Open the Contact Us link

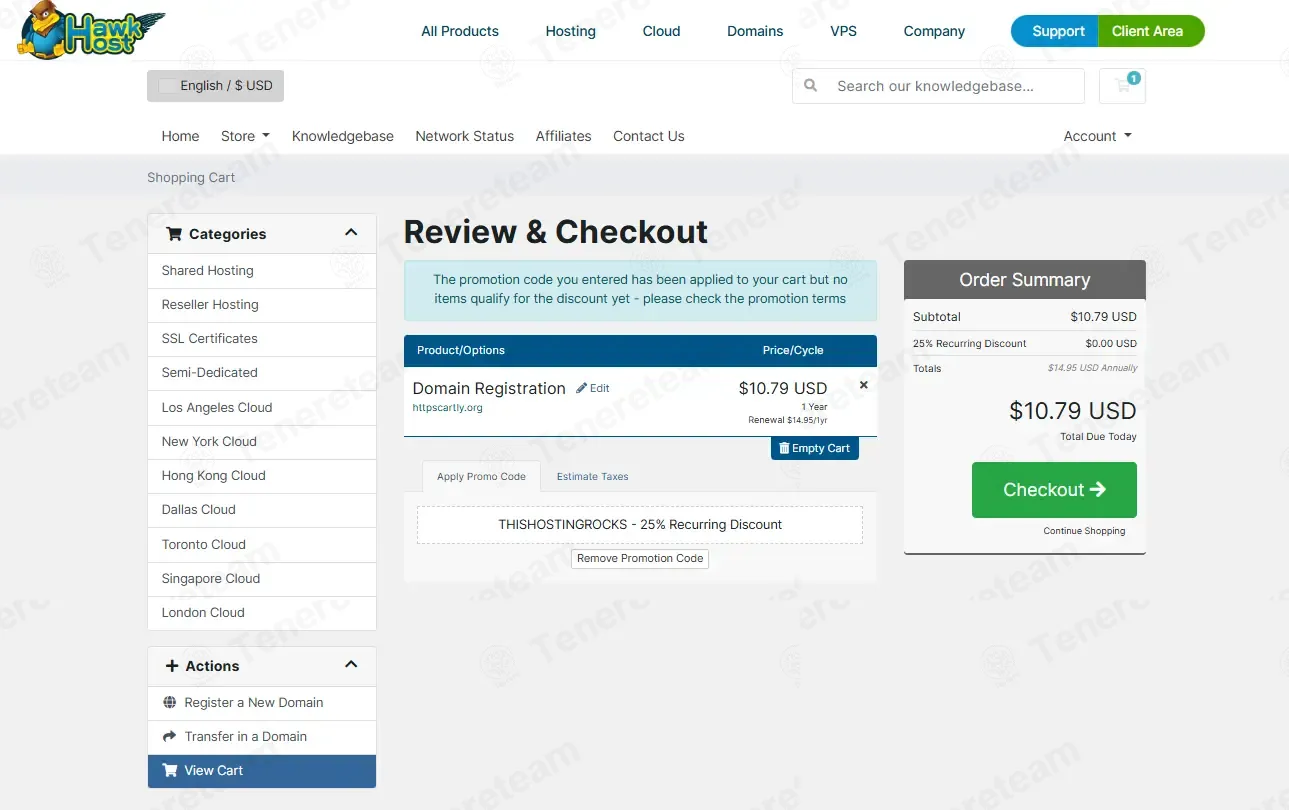tap(649, 136)
